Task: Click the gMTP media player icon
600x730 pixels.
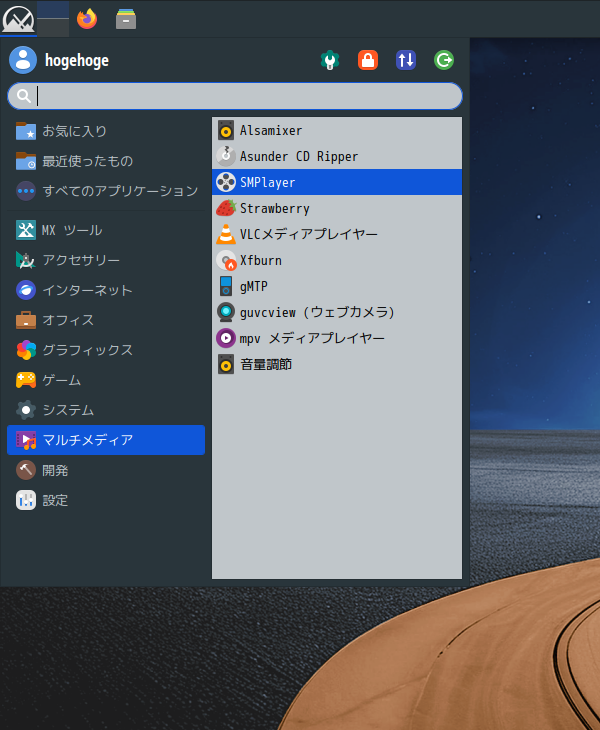Action: point(226,286)
